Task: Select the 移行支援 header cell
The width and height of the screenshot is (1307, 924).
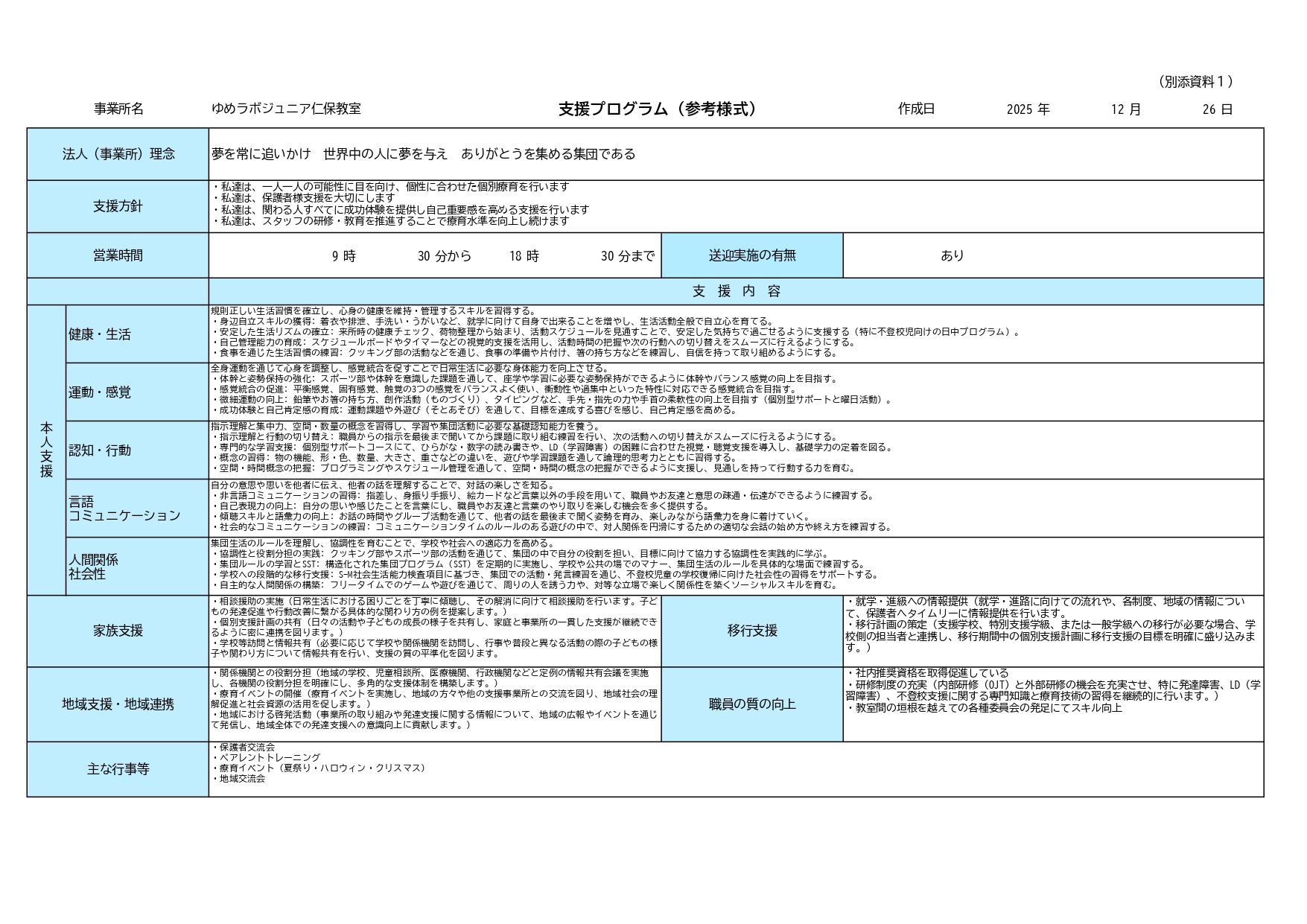Action: tap(751, 631)
